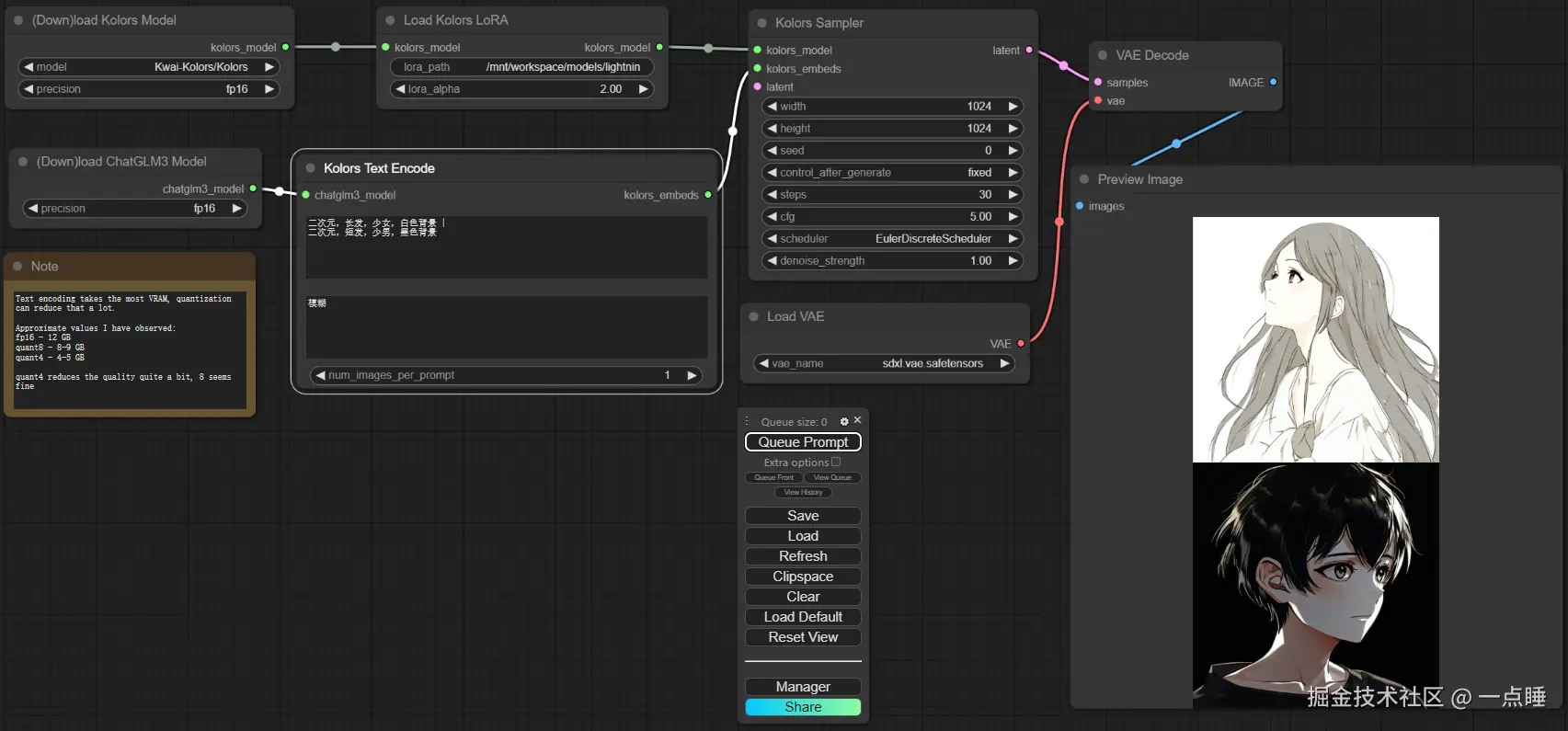Viewport: 1568px width, 731px height.
Task: Decrease denoise_strength value arrow
Action: [x=773, y=261]
